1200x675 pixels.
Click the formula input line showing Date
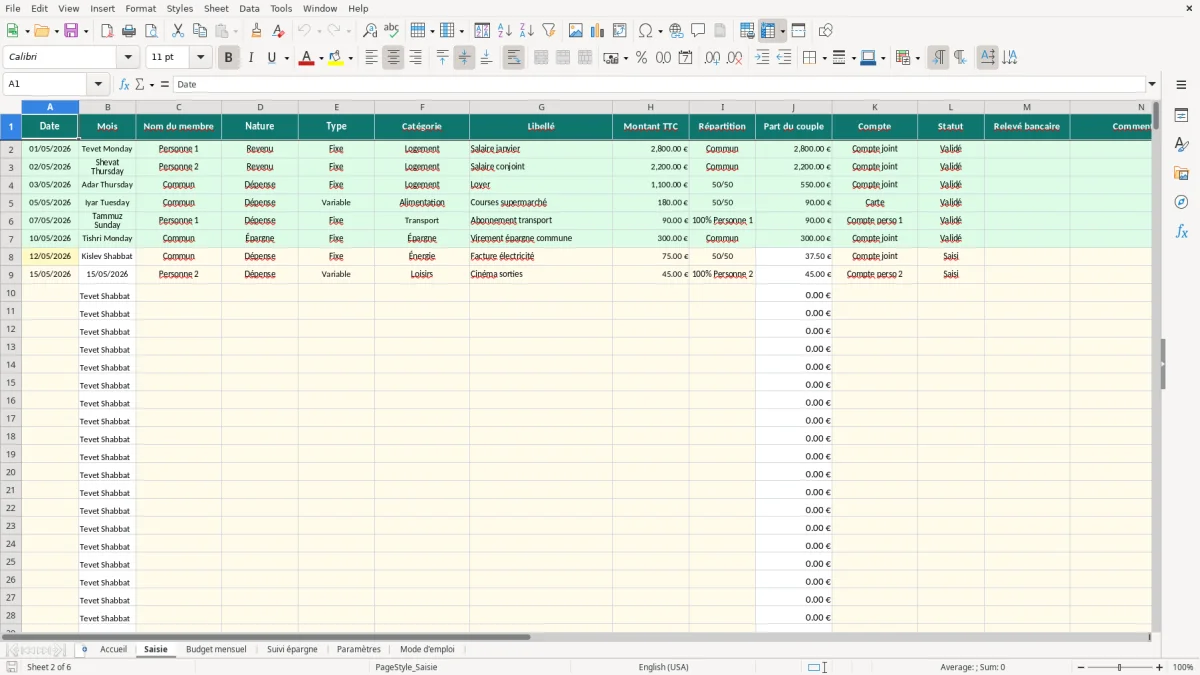point(659,84)
